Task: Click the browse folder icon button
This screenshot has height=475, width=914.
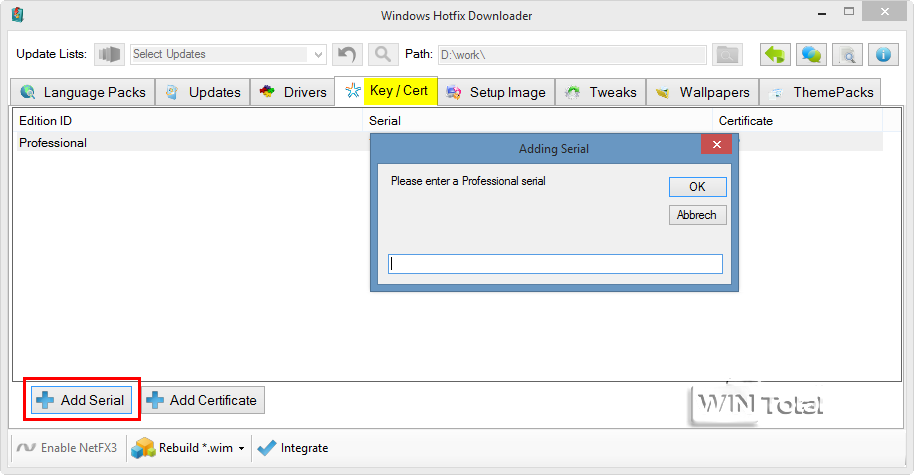Action: (x=726, y=54)
